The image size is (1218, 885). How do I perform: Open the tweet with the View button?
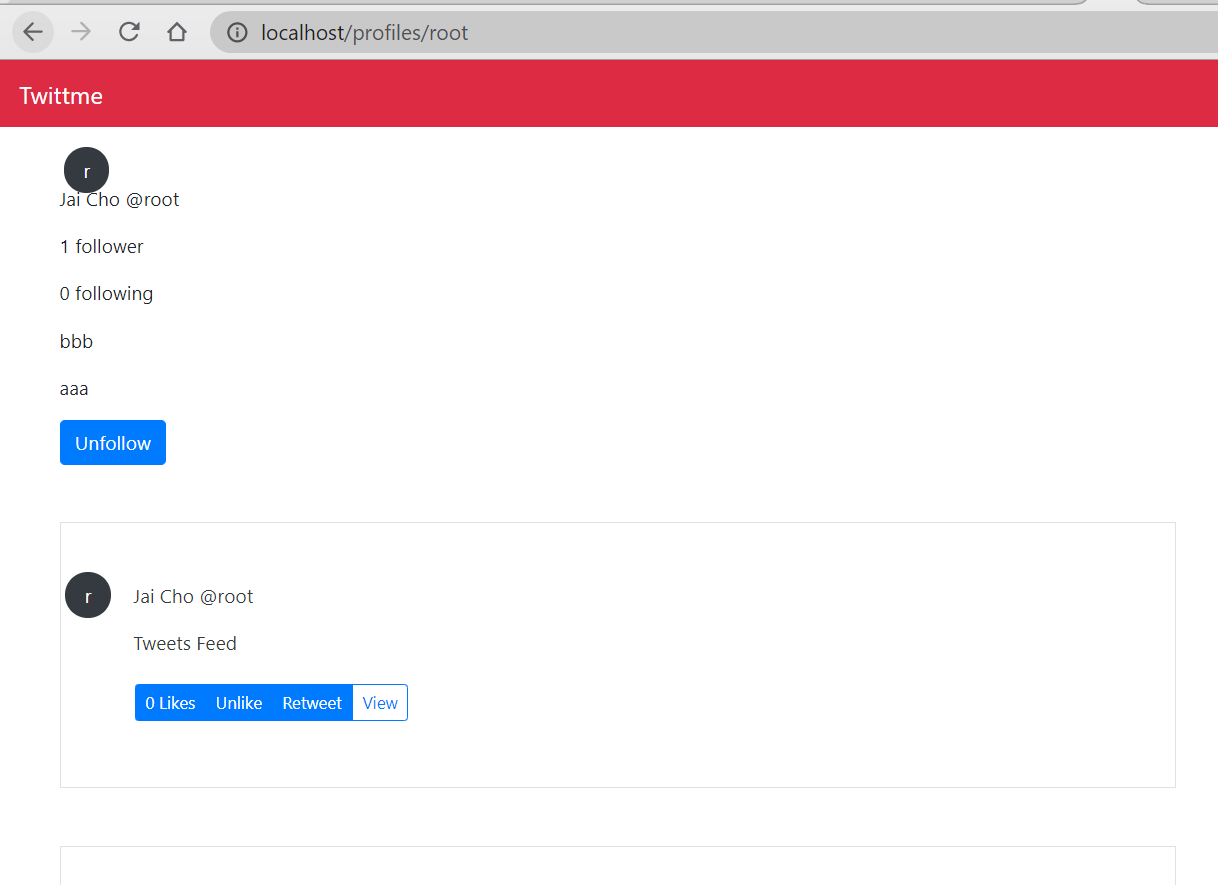click(x=380, y=703)
